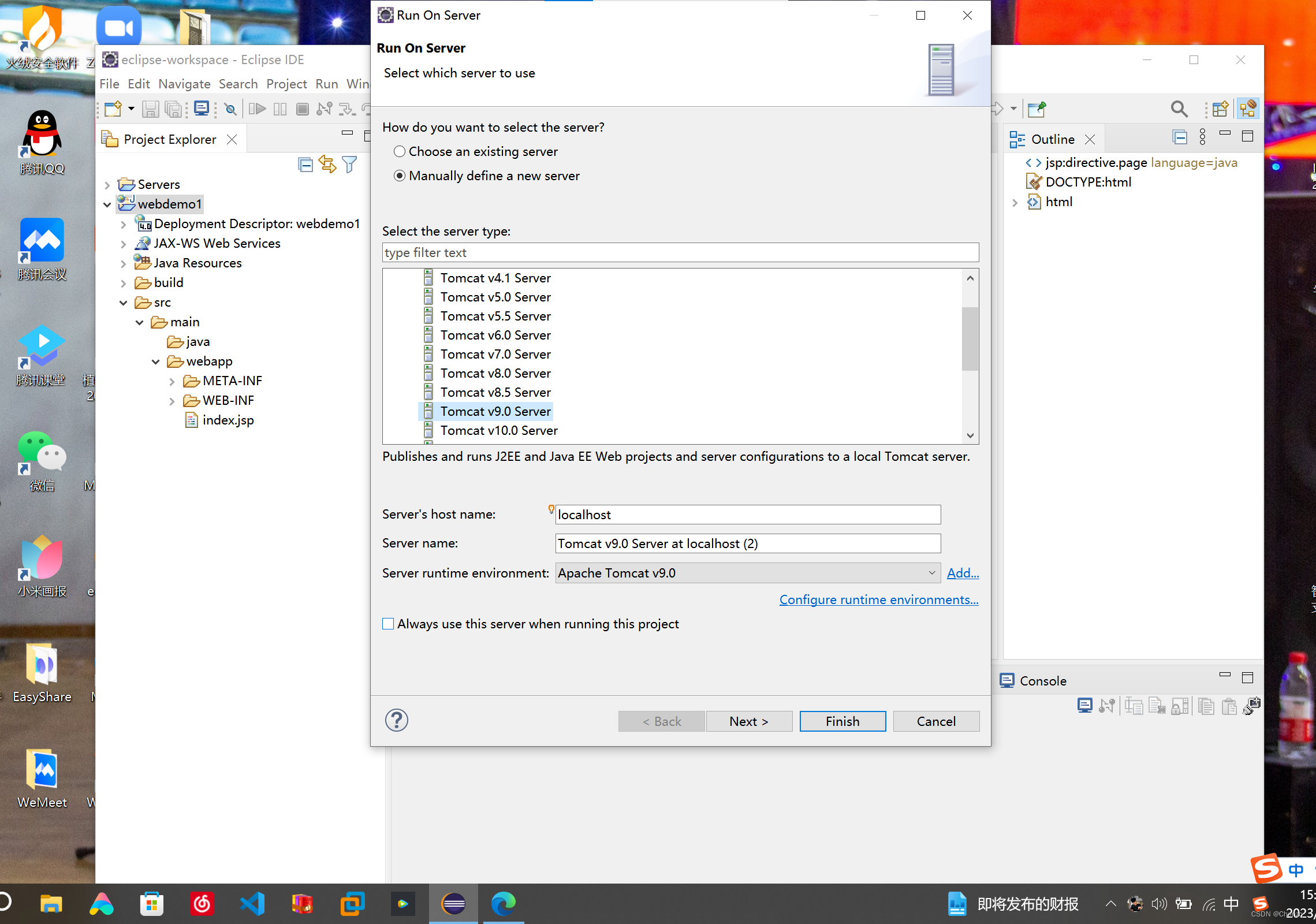
Task: Click the Search magnifier icon in toolbar
Action: point(1179,109)
